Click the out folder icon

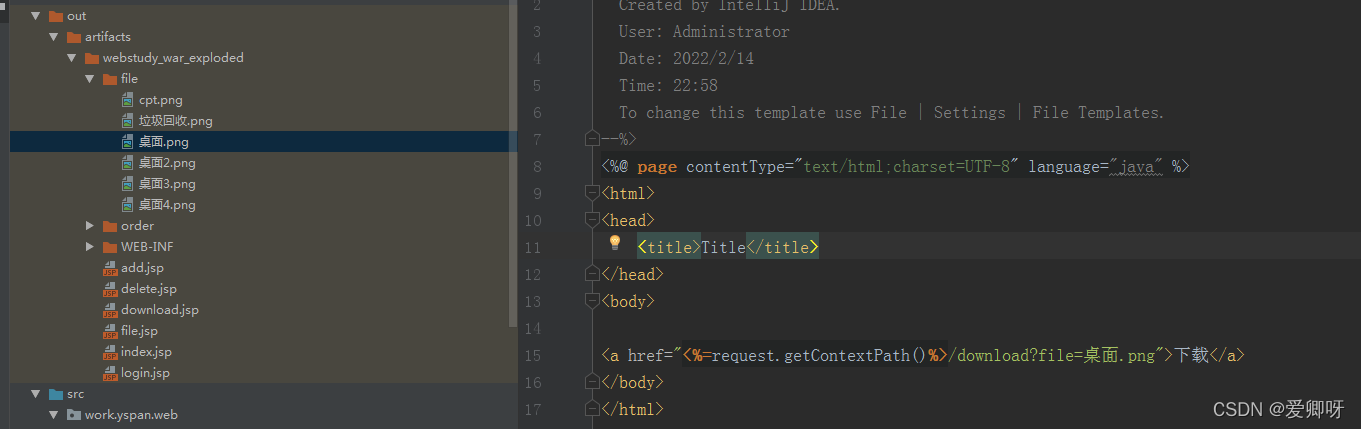(x=55, y=16)
